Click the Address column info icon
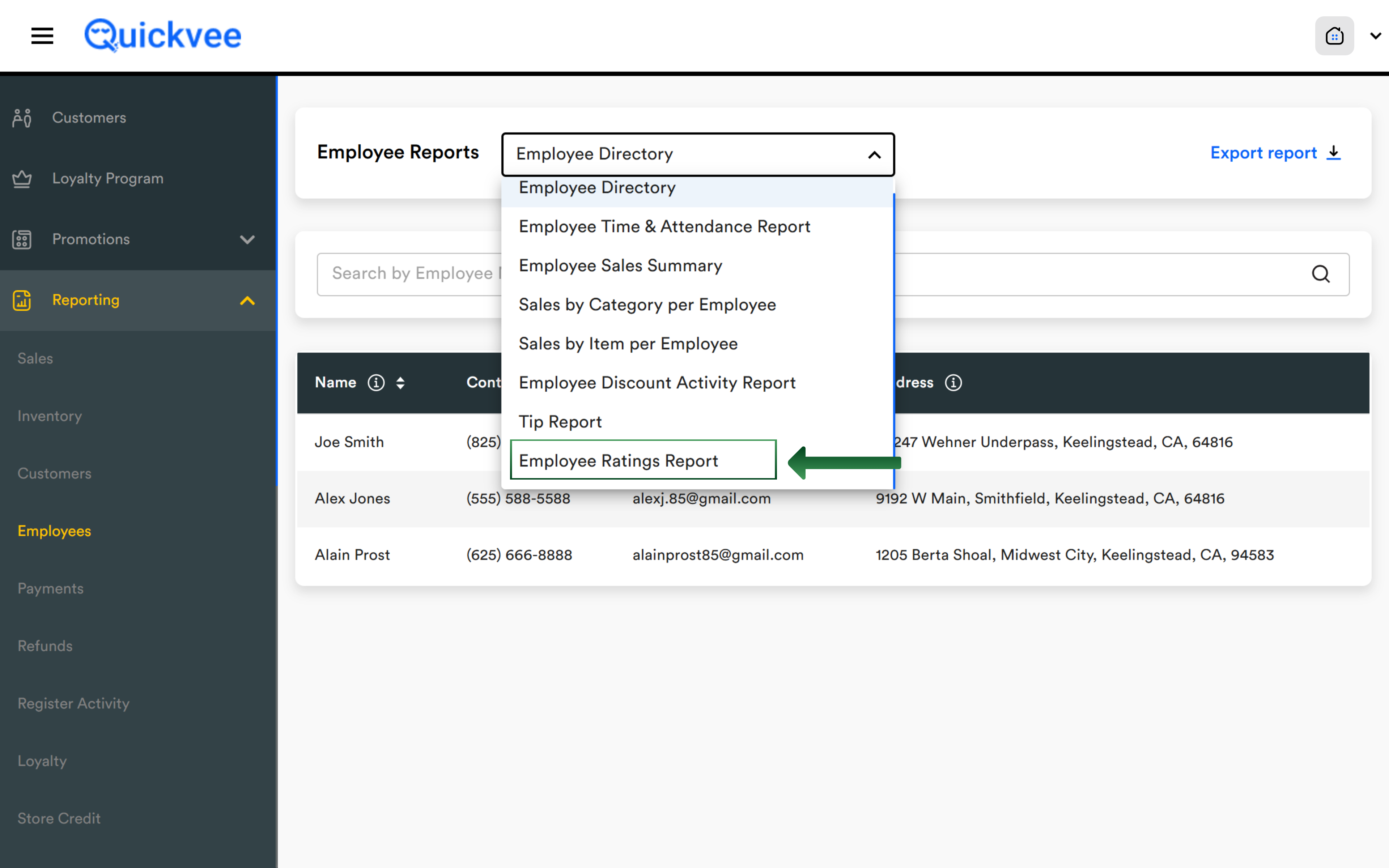This screenshot has width=1389, height=868. tap(953, 383)
